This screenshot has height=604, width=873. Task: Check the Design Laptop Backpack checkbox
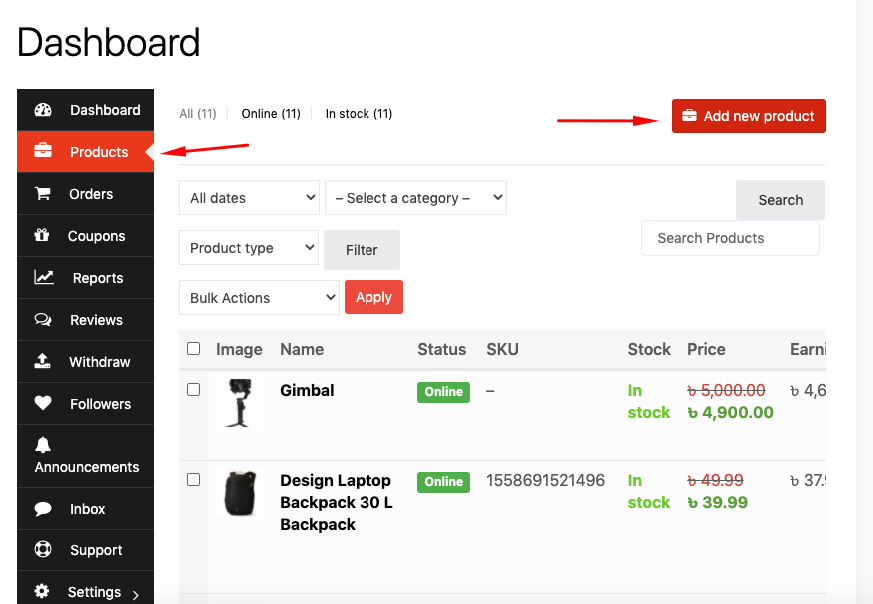[x=193, y=479]
